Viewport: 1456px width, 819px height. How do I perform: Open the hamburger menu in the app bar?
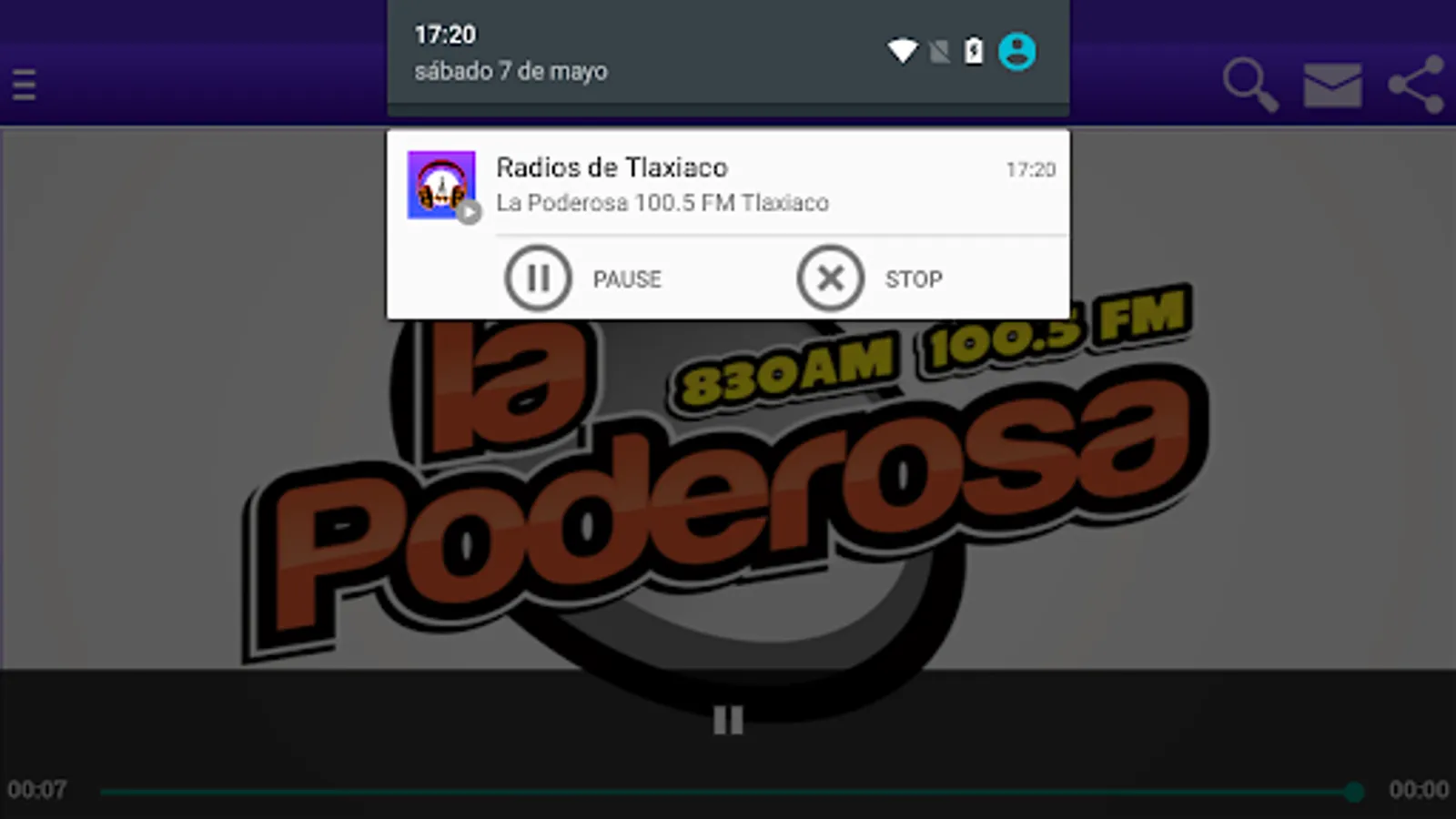(24, 85)
